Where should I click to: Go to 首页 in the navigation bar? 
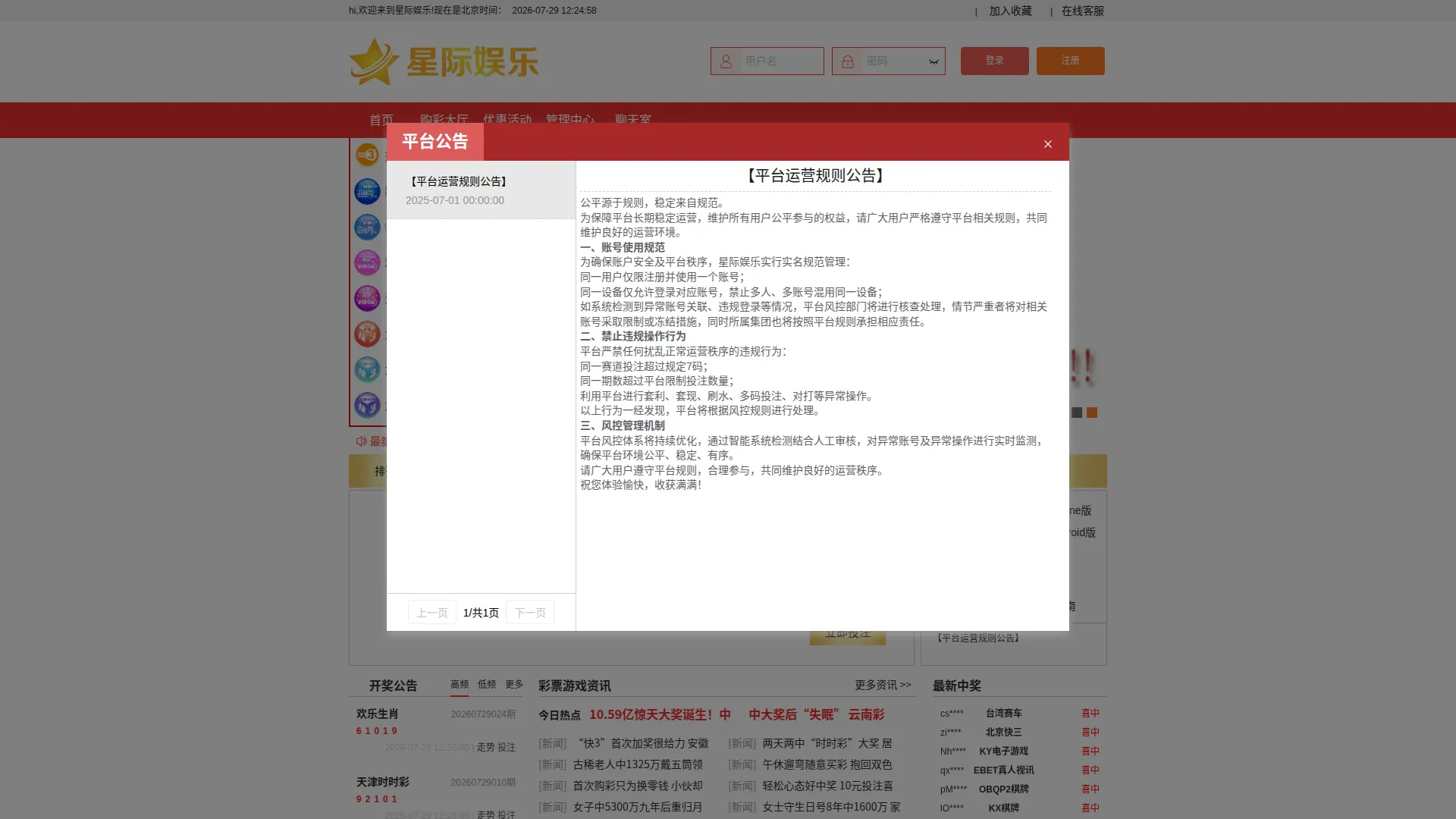[x=381, y=119]
